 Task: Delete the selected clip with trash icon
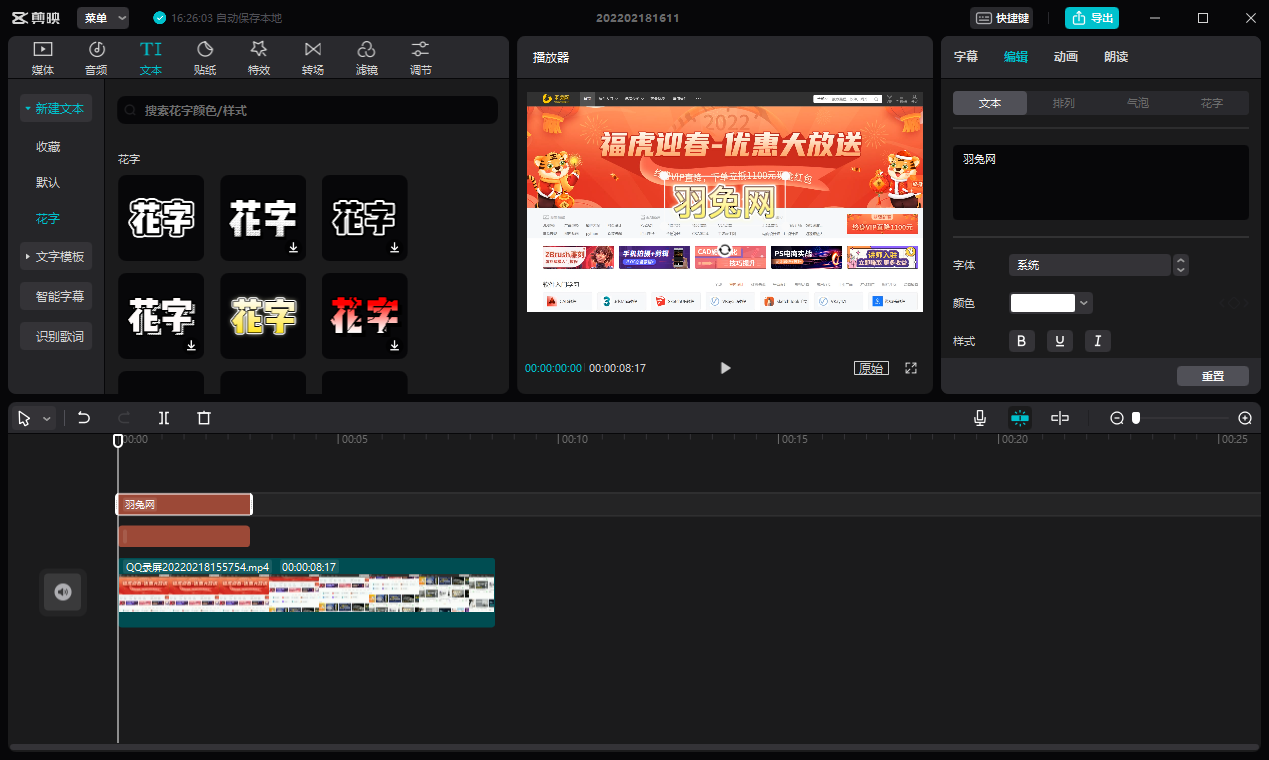click(x=204, y=418)
